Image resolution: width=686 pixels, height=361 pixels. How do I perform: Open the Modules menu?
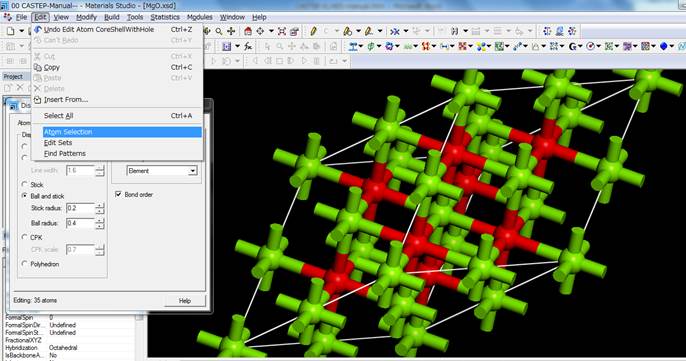tap(200, 17)
